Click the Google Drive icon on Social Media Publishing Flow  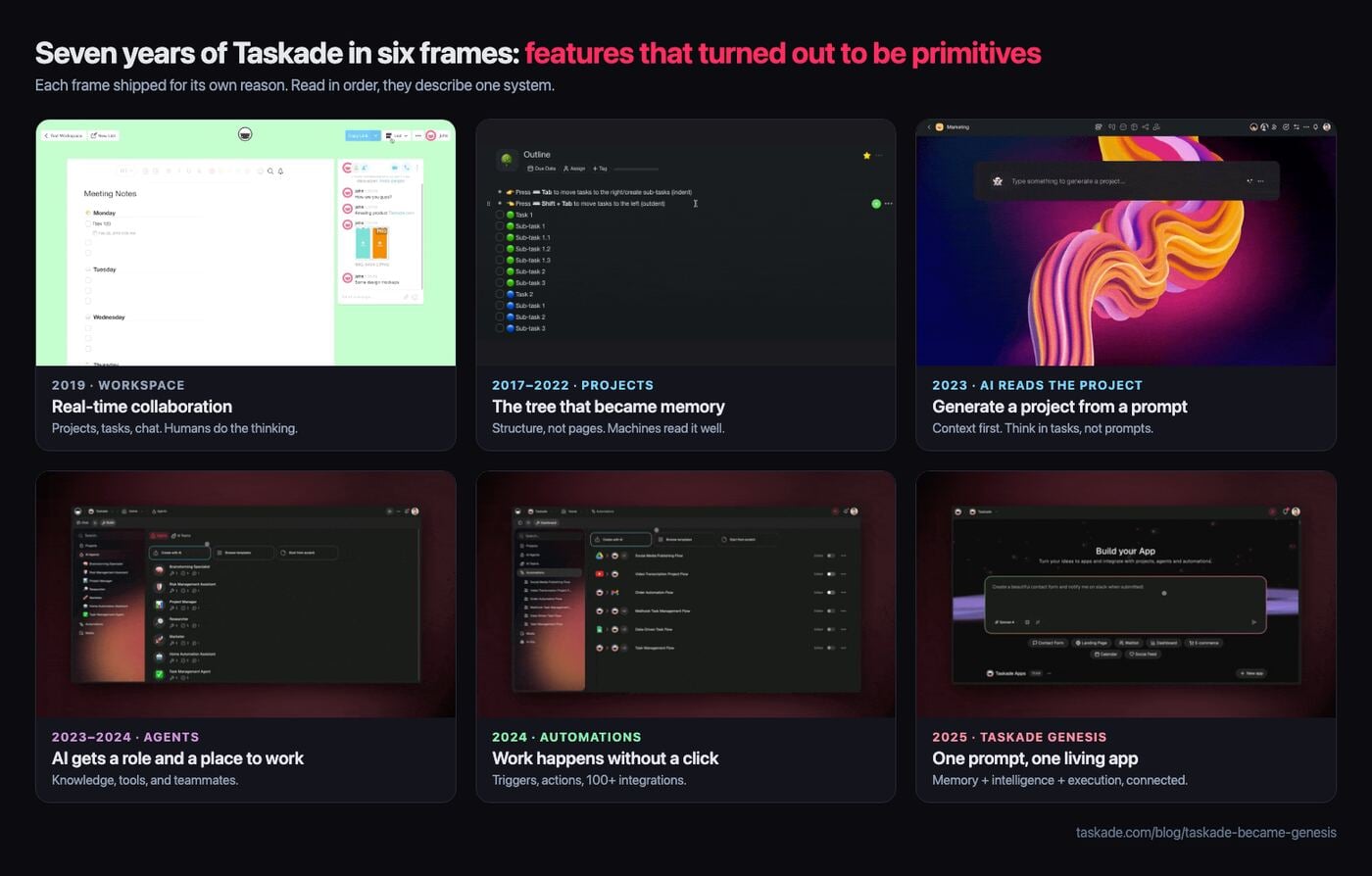[599, 556]
